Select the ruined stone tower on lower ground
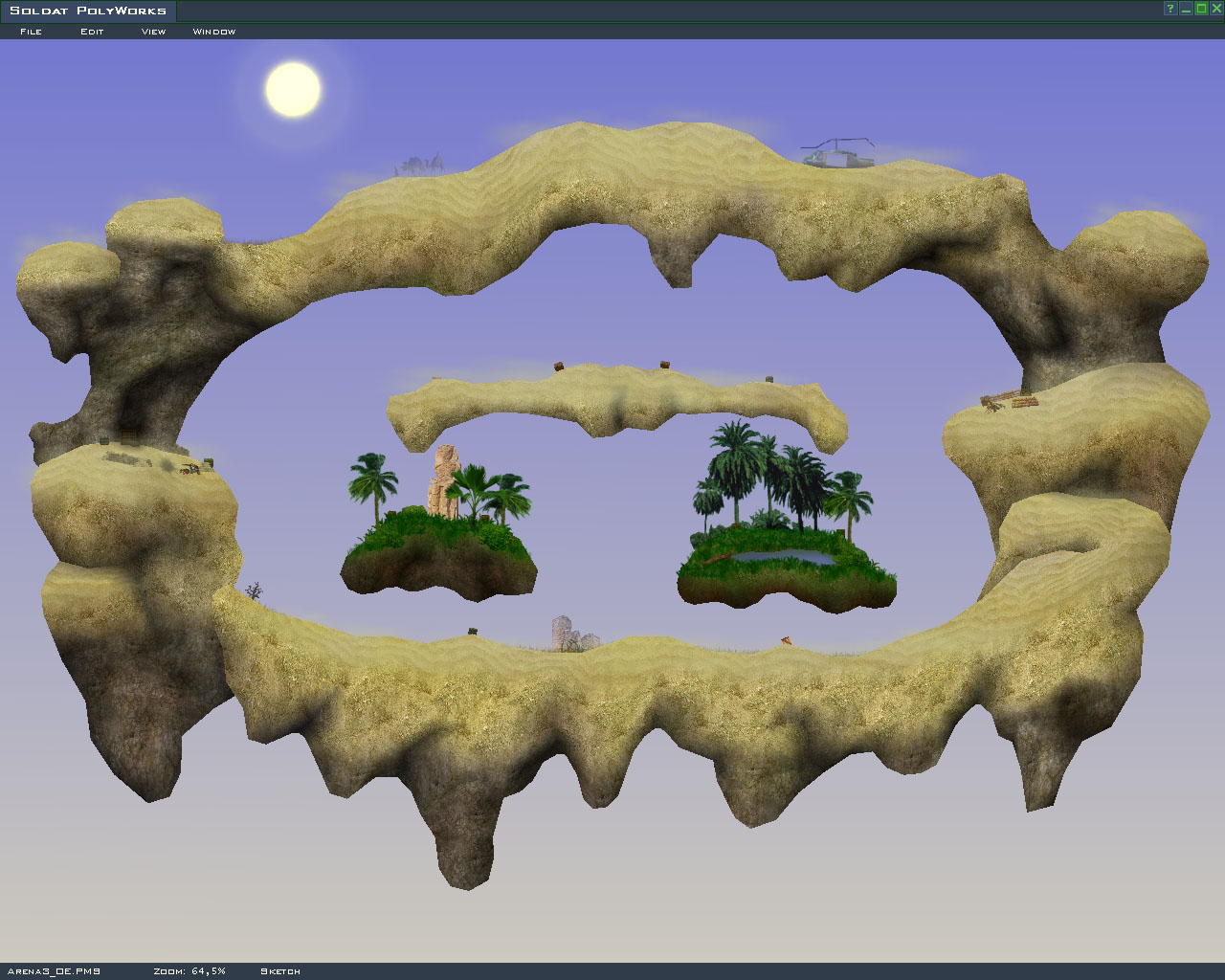The width and height of the screenshot is (1225, 980). tap(567, 634)
